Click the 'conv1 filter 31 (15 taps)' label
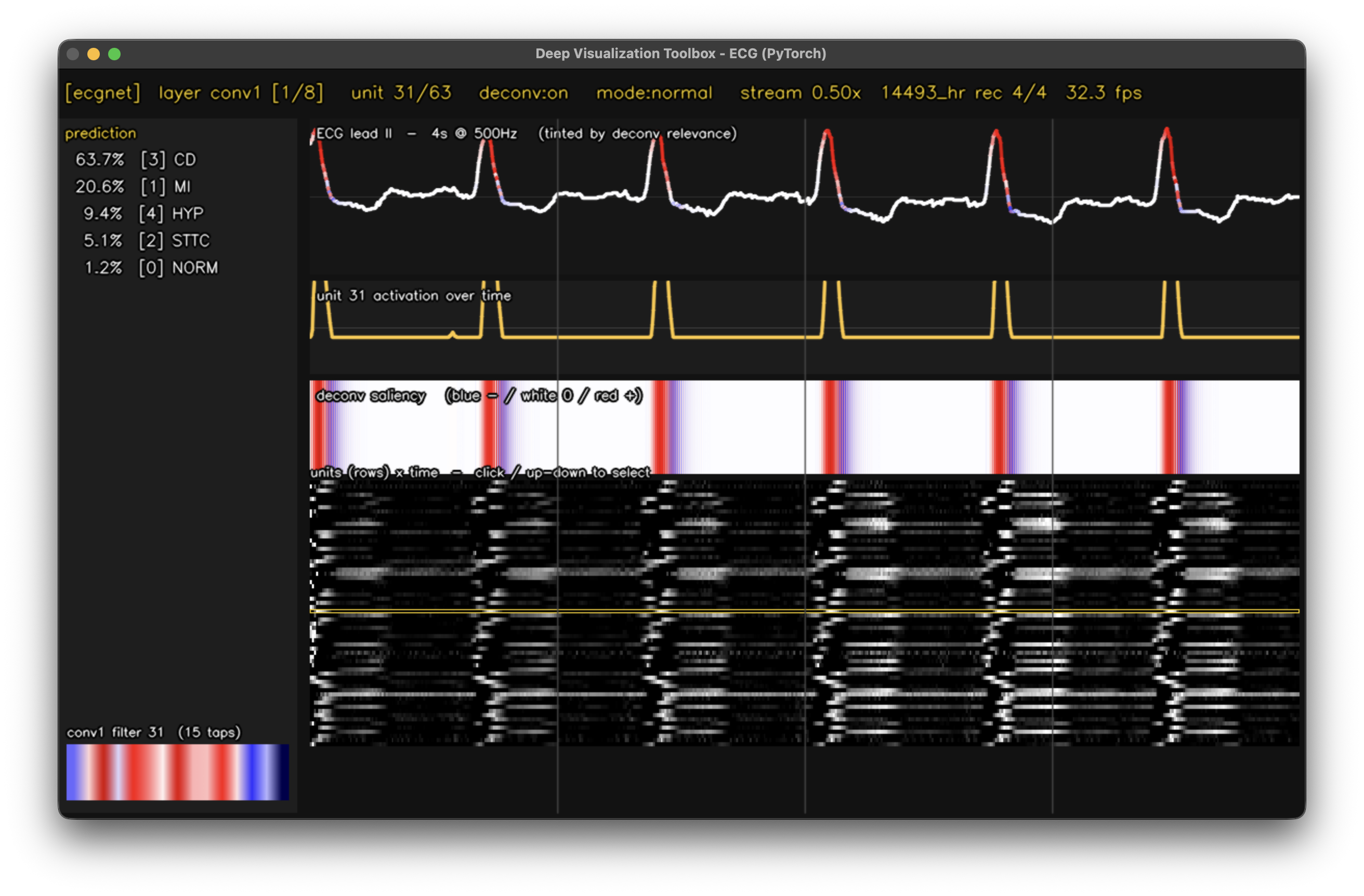Image resolution: width=1364 pixels, height=896 pixels. tap(153, 732)
